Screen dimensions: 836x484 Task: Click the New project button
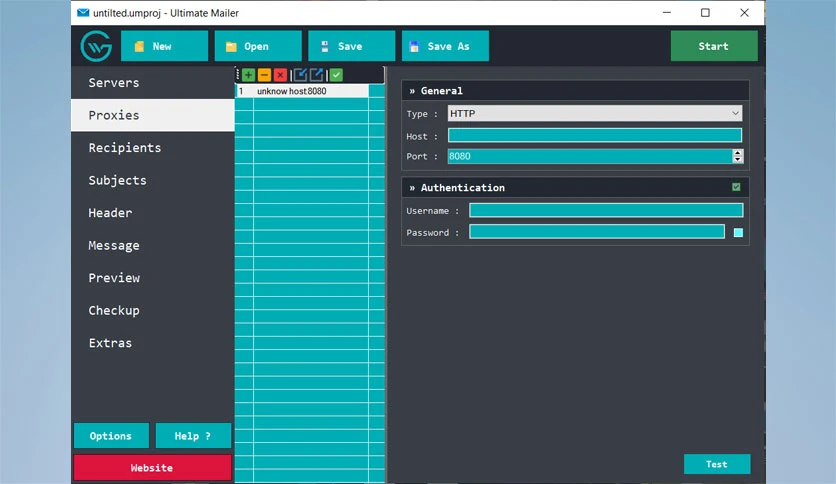pos(164,46)
